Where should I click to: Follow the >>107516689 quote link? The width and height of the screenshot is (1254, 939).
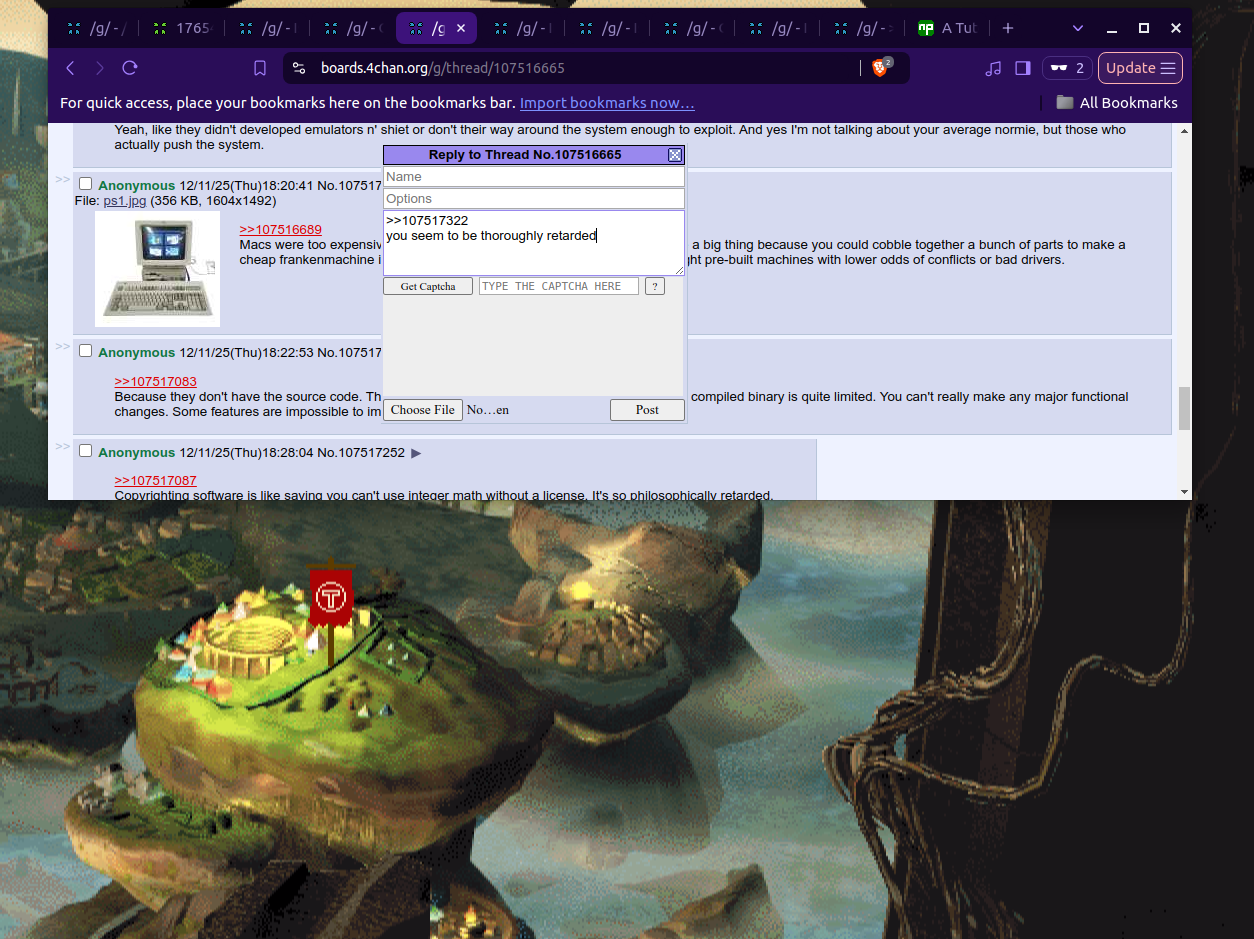280,230
